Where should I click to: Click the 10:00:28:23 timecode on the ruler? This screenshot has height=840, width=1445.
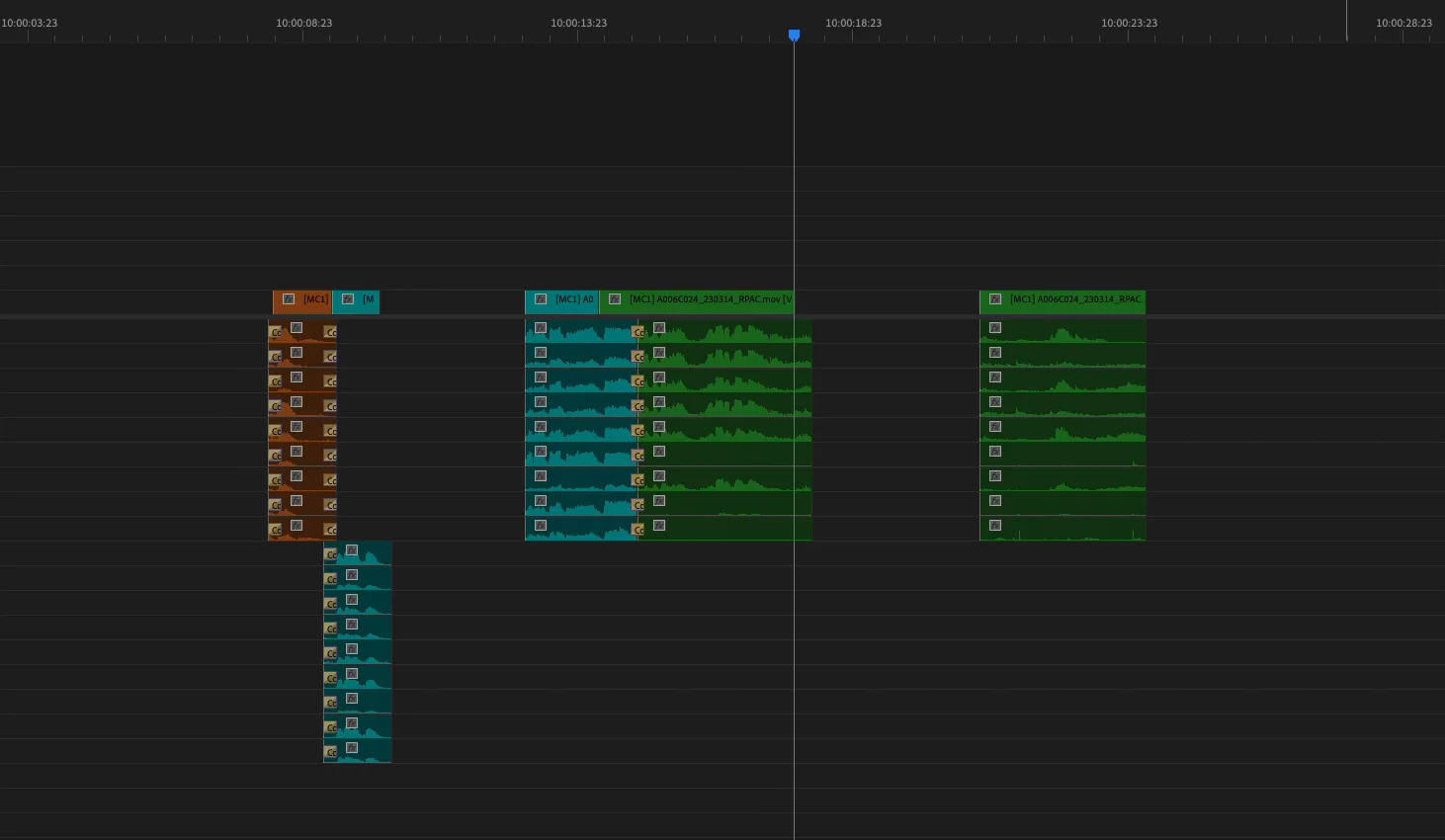pyautogui.click(x=1403, y=23)
